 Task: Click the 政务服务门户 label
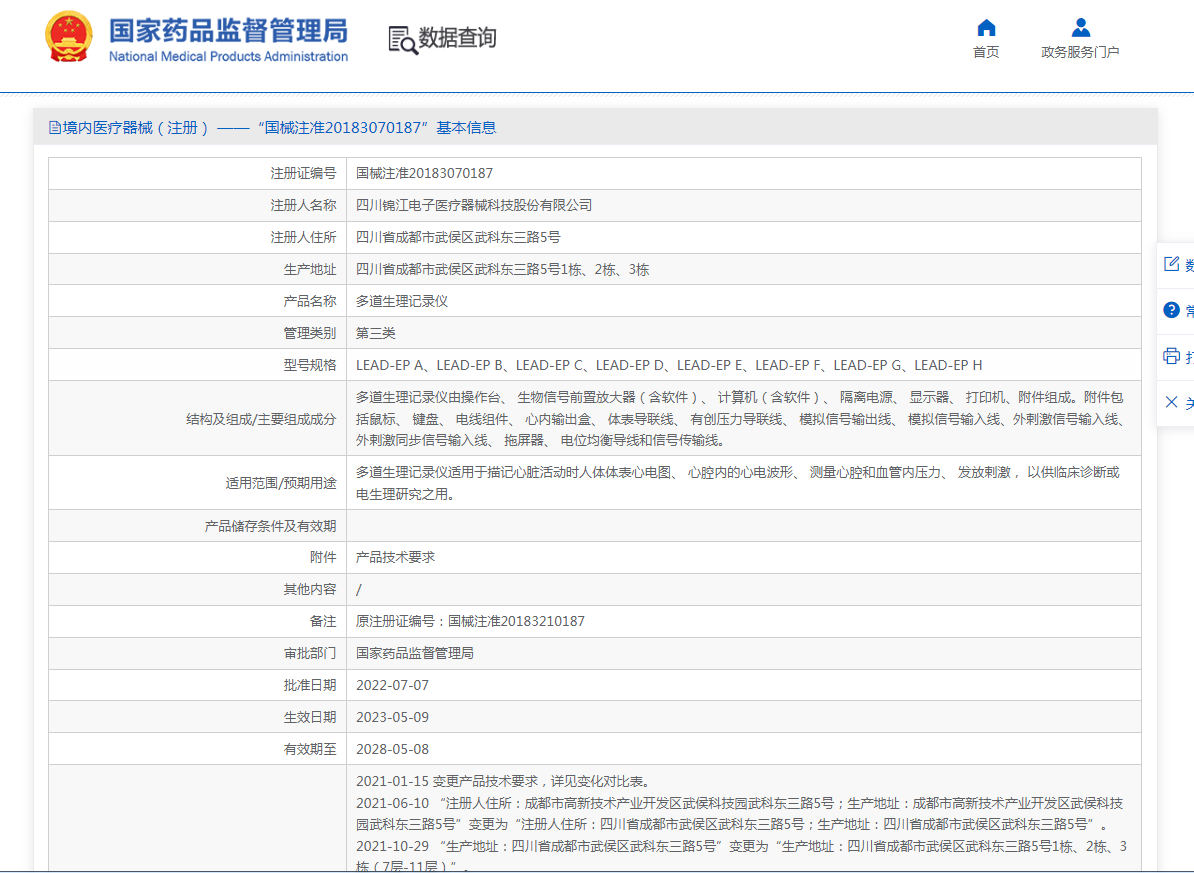pos(1081,52)
